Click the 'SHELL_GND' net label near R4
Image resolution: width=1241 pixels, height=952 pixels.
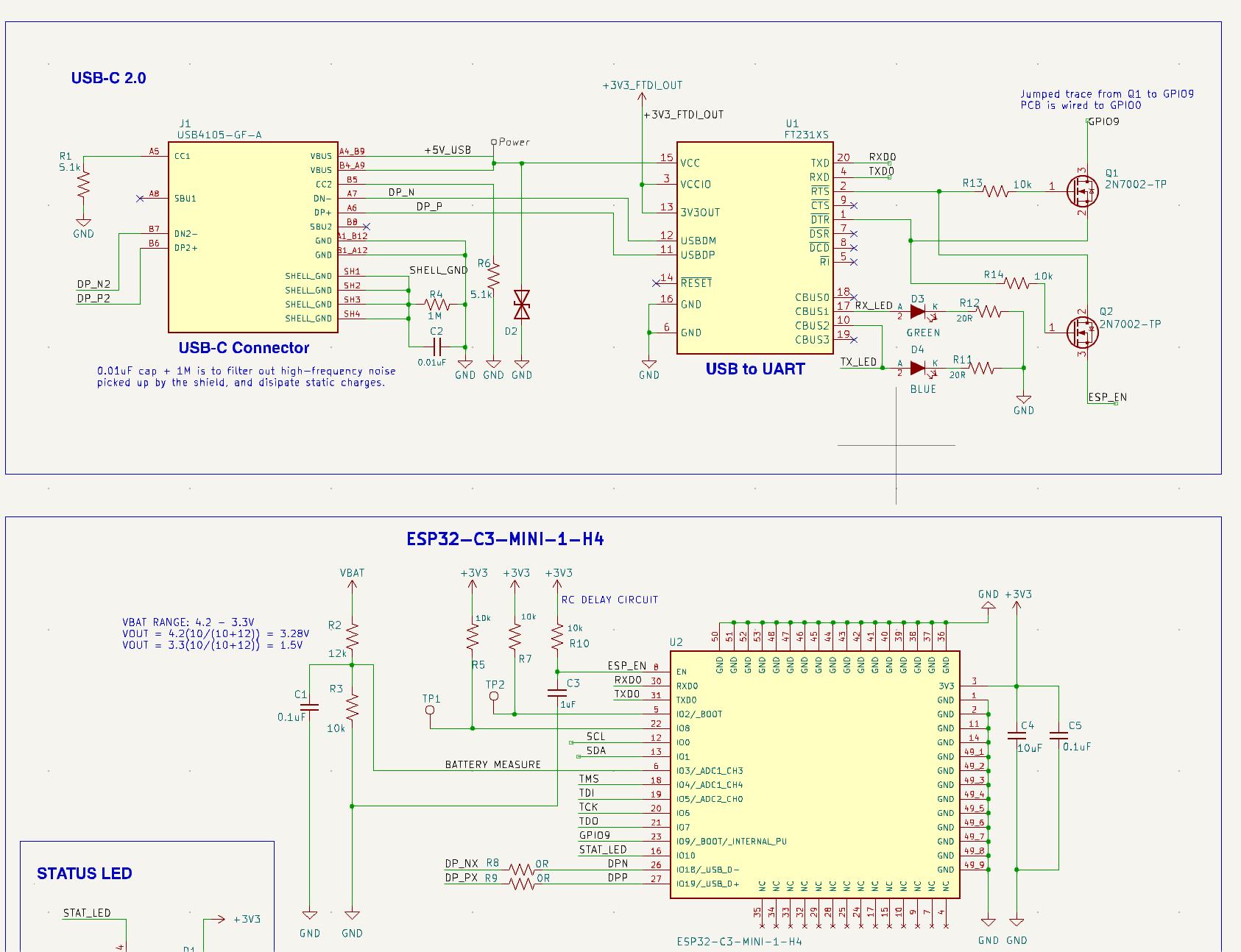439,270
